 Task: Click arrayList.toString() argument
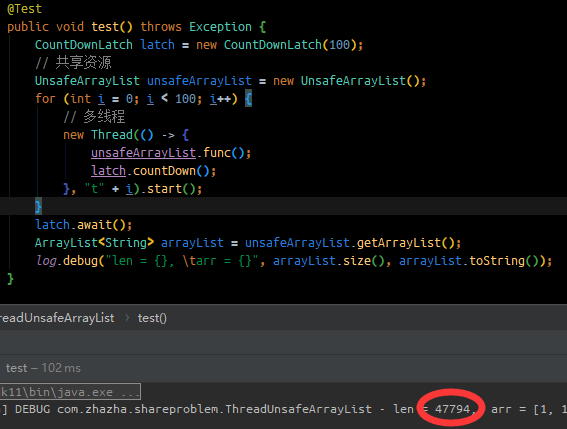click(x=469, y=261)
